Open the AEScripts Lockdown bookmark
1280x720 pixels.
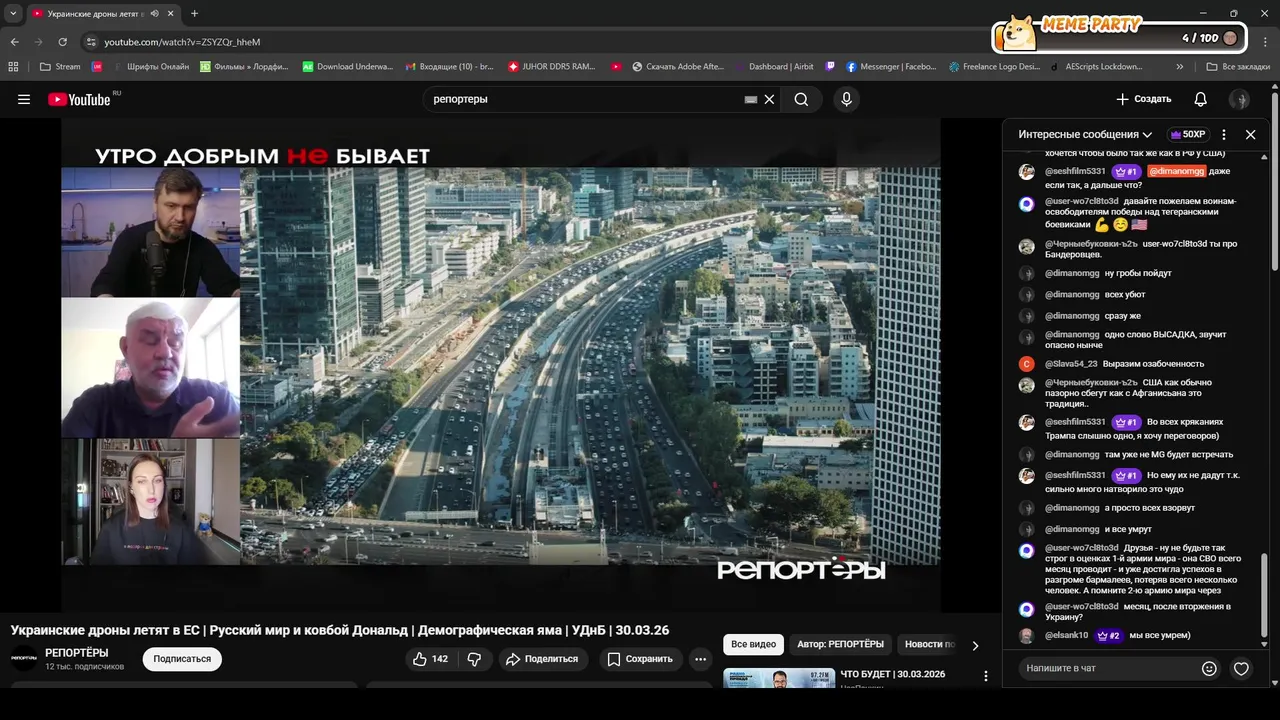coord(1096,66)
